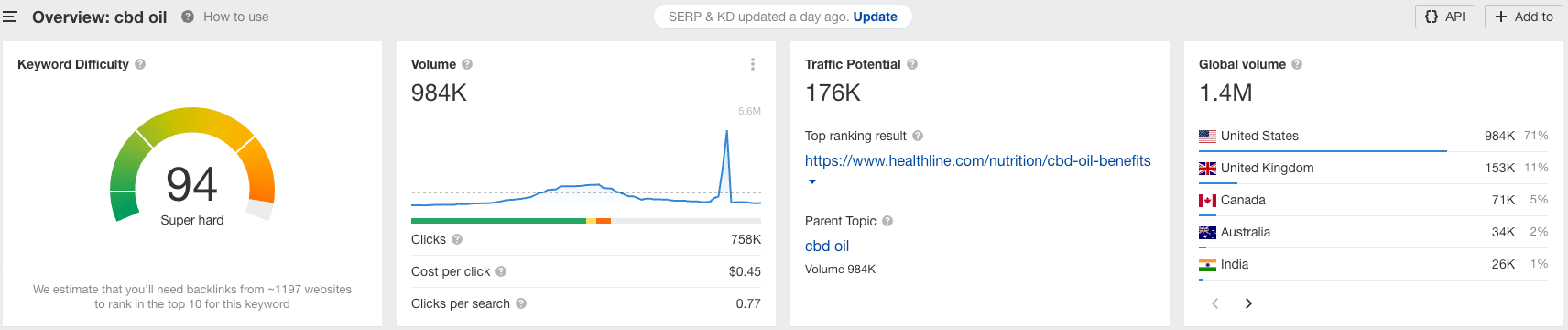The height and width of the screenshot is (330, 1568).
Task: Click the API button
Action: [1445, 16]
